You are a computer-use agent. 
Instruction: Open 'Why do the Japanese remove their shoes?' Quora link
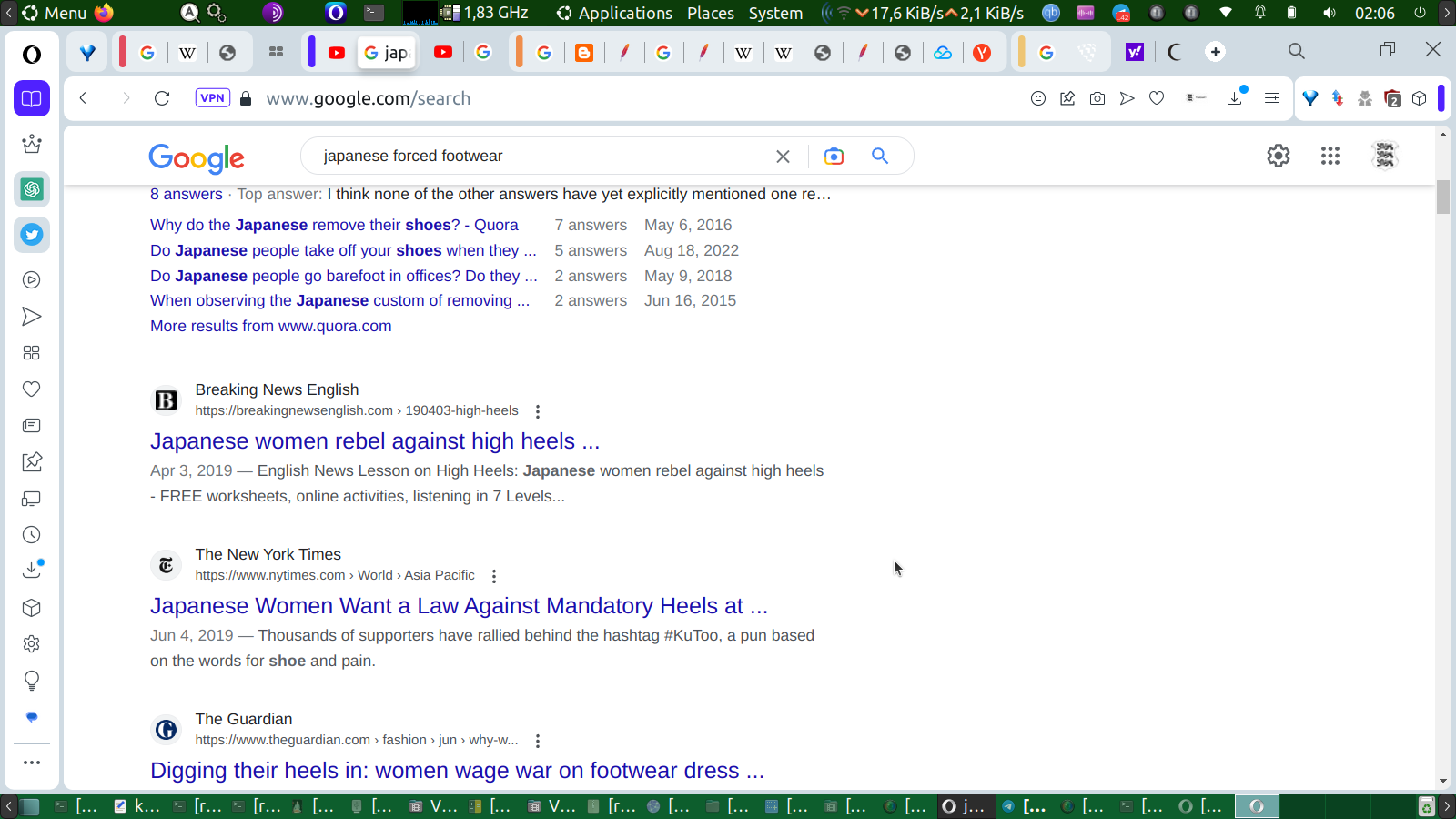[334, 225]
